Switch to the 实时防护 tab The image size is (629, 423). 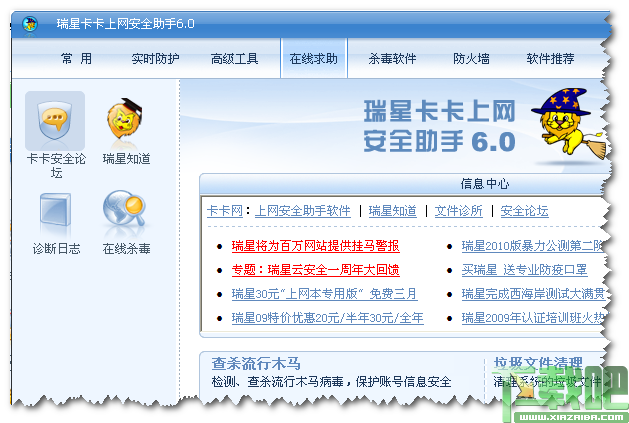(155, 59)
